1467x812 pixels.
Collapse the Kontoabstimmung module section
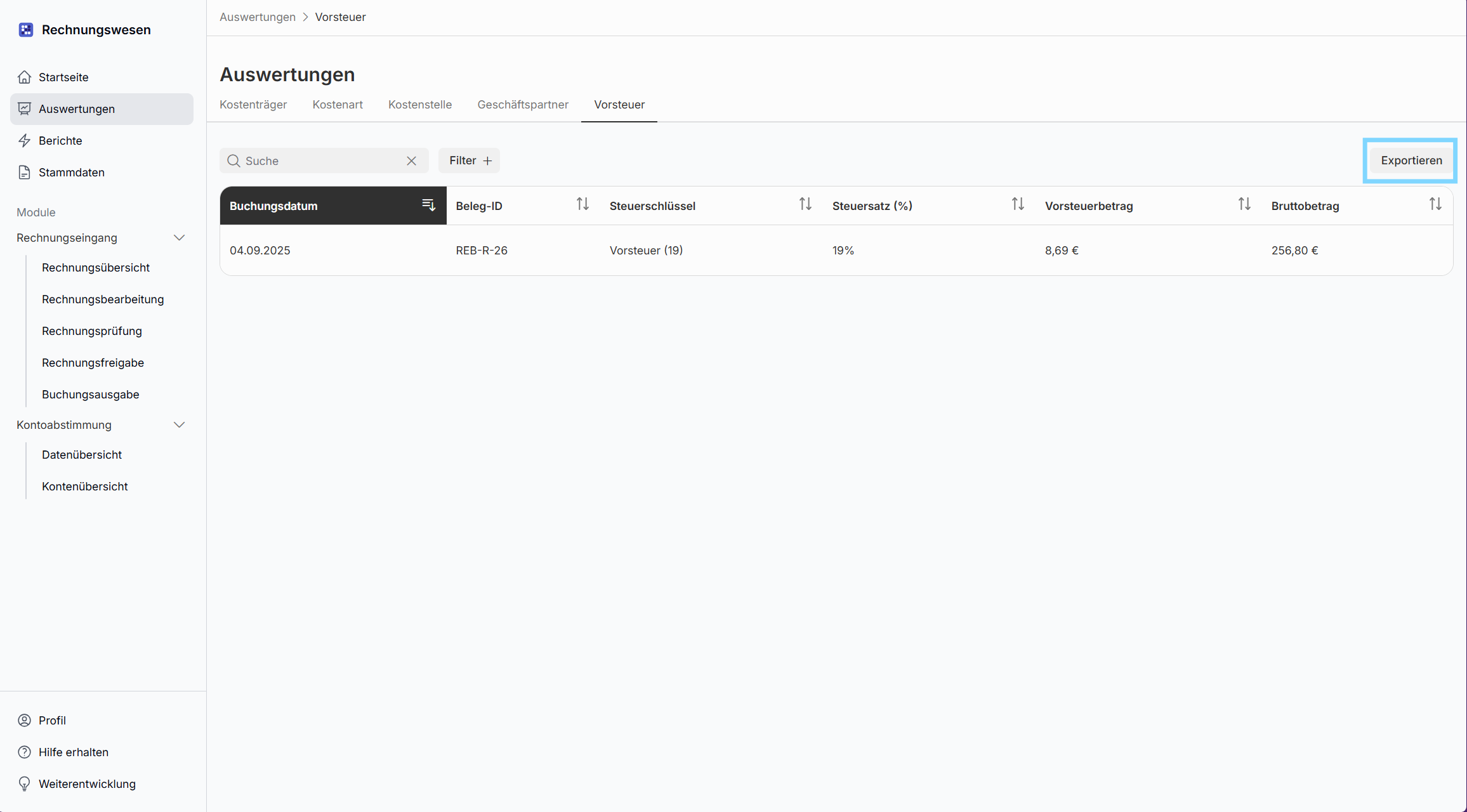[x=179, y=424]
